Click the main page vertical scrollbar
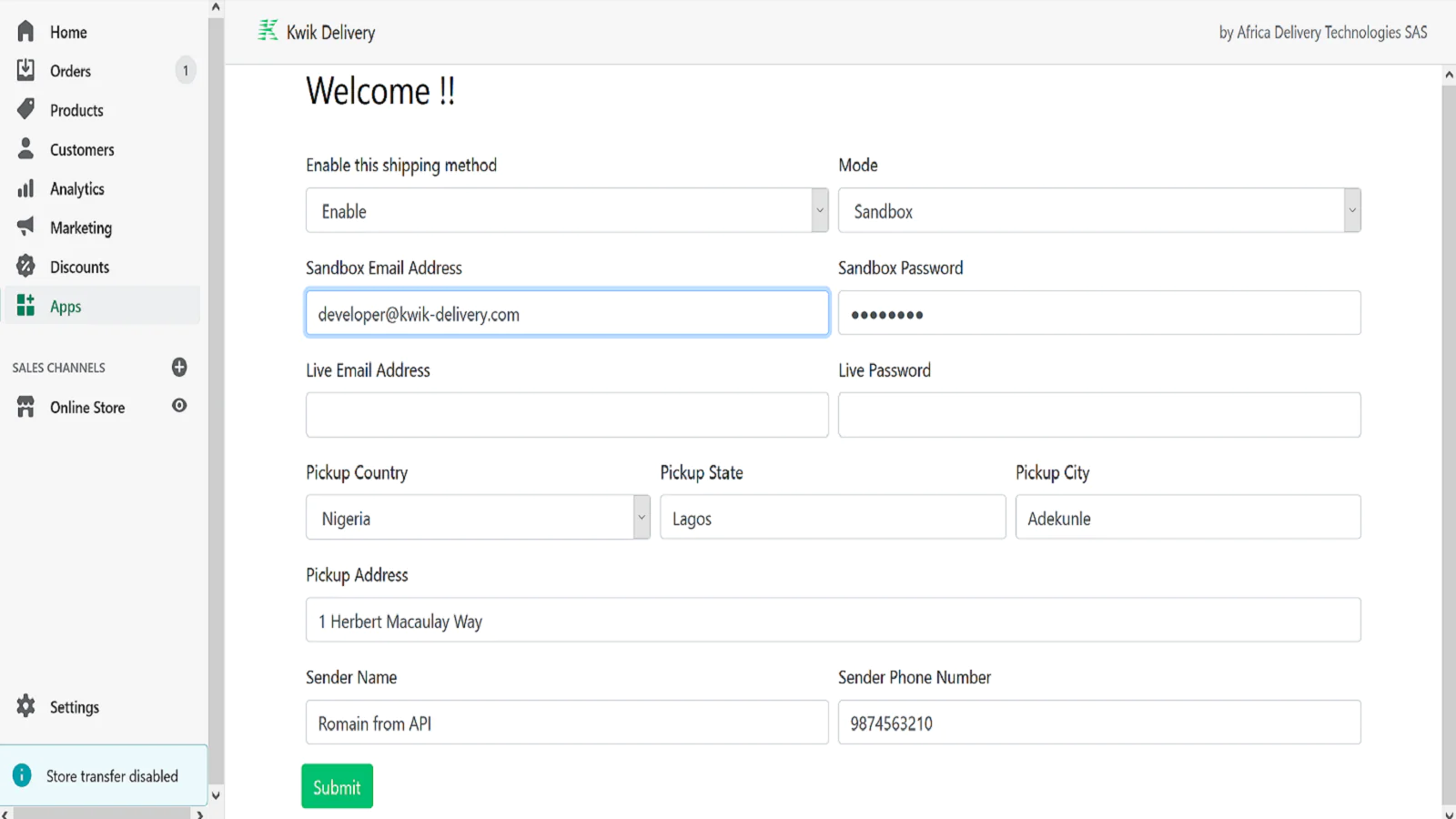This screenshot has height=819, width=1456. (1448, 437)
